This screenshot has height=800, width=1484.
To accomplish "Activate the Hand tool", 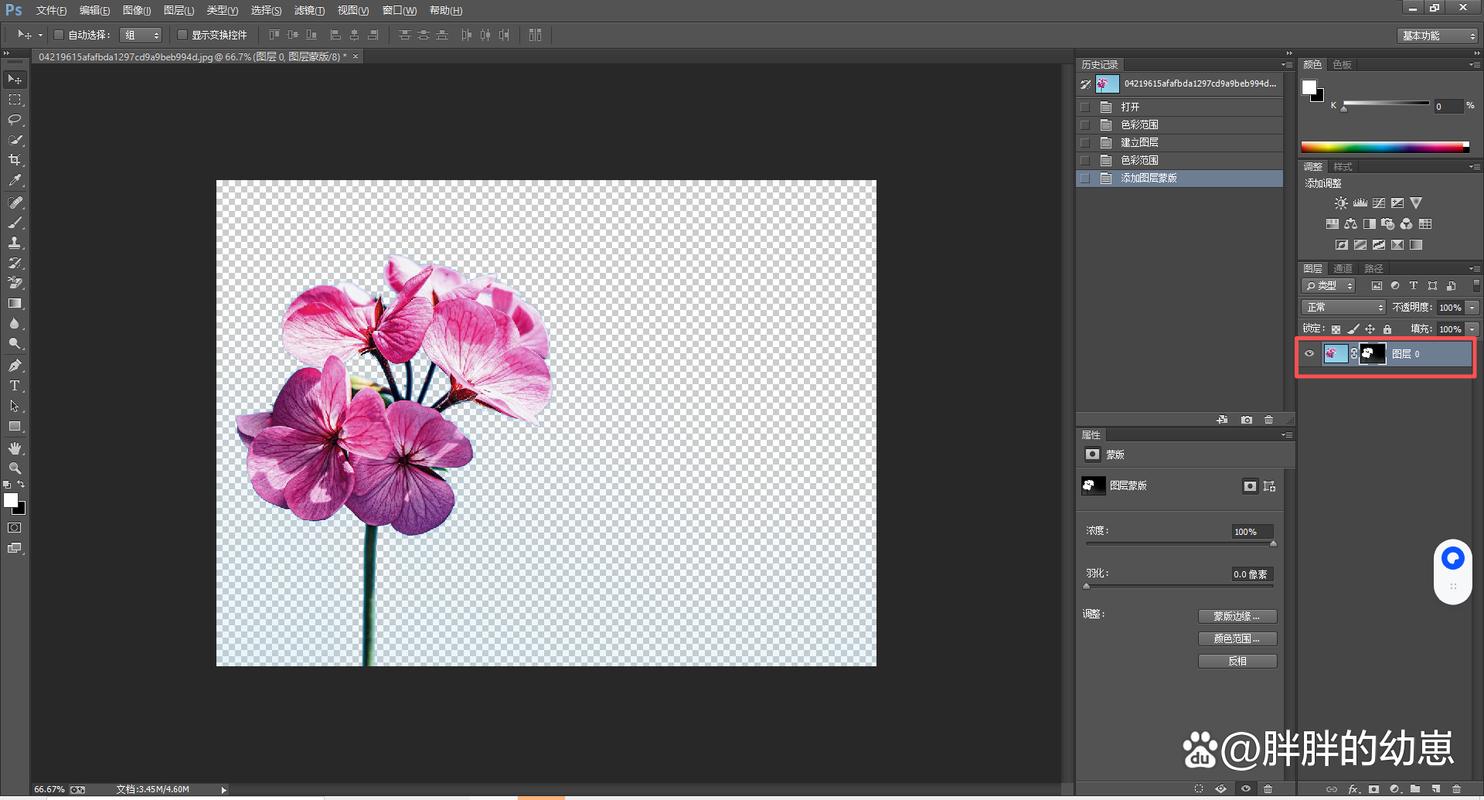I will (x=14, y=448).
